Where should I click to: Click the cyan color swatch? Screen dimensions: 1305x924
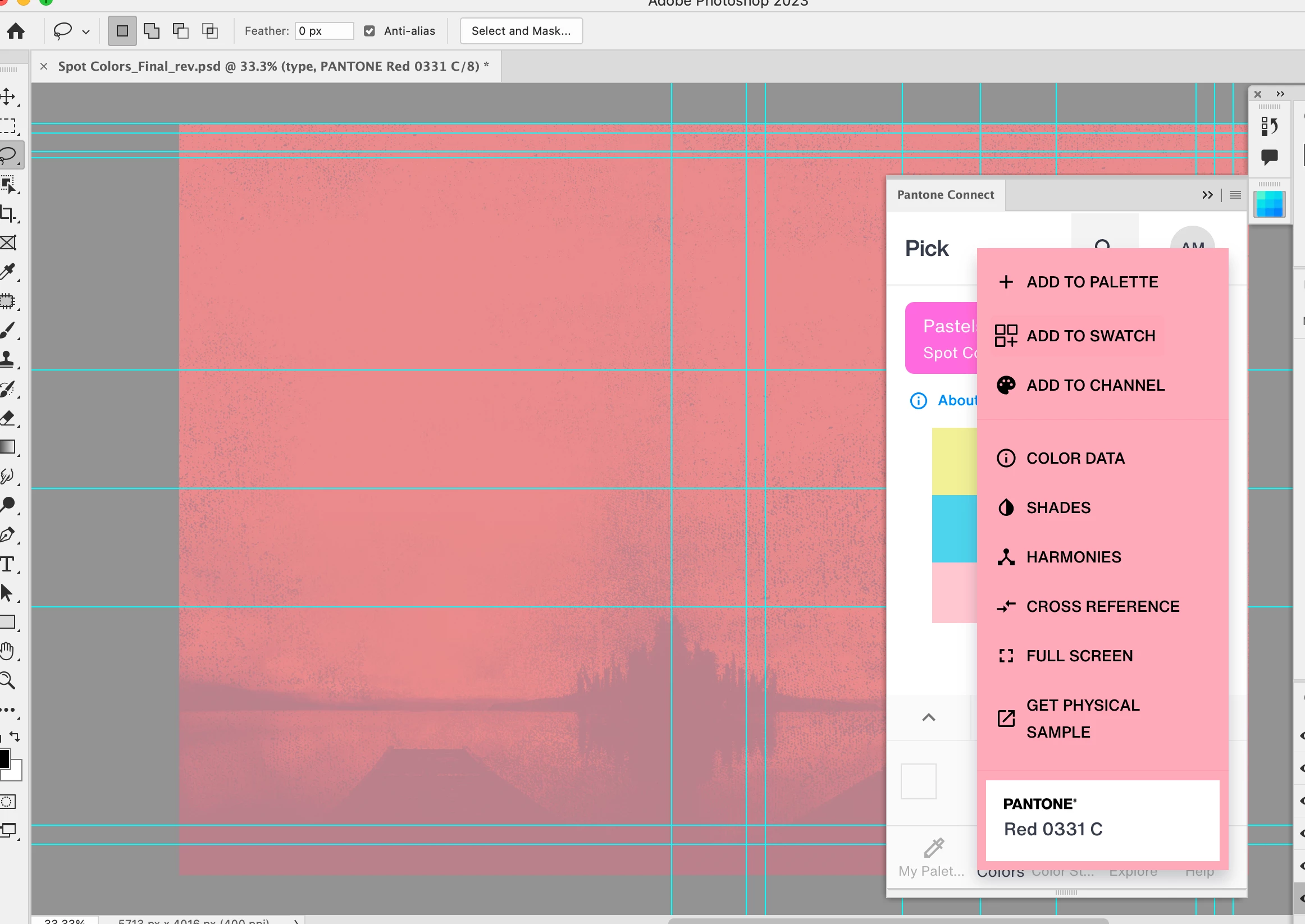pos(955,529)
